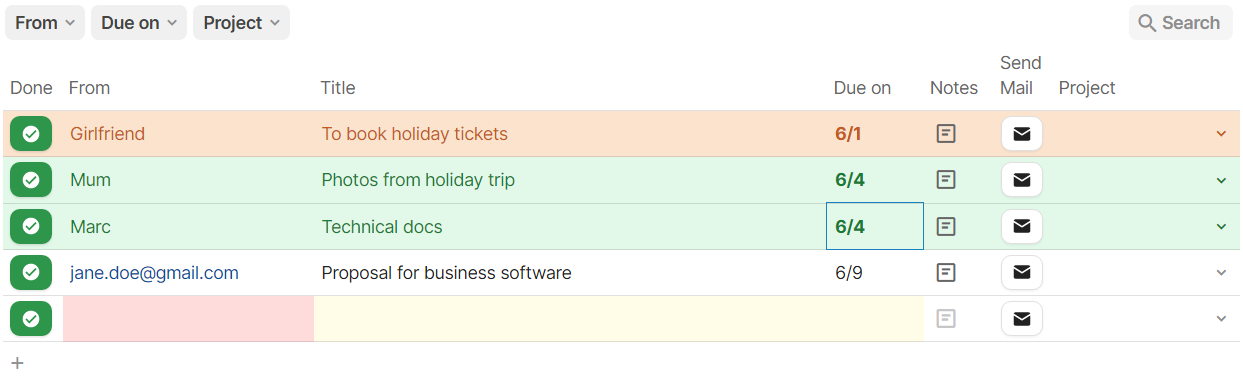This screenshot has height=389, width=1243.
Task: Open the From filter dropdown
Action: click(x=45, y=23)
